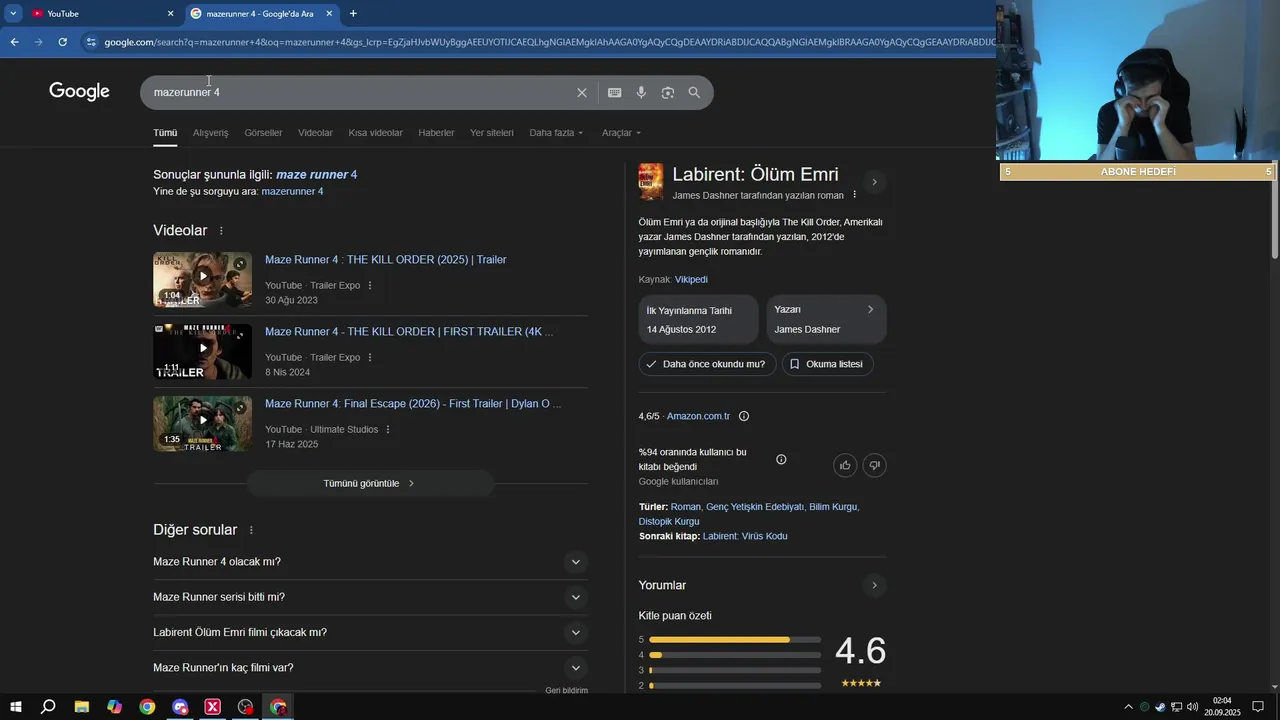Open the Amazon.com.tr rating link
This screenshot has width=1280, height=720.
click(698, 416)
